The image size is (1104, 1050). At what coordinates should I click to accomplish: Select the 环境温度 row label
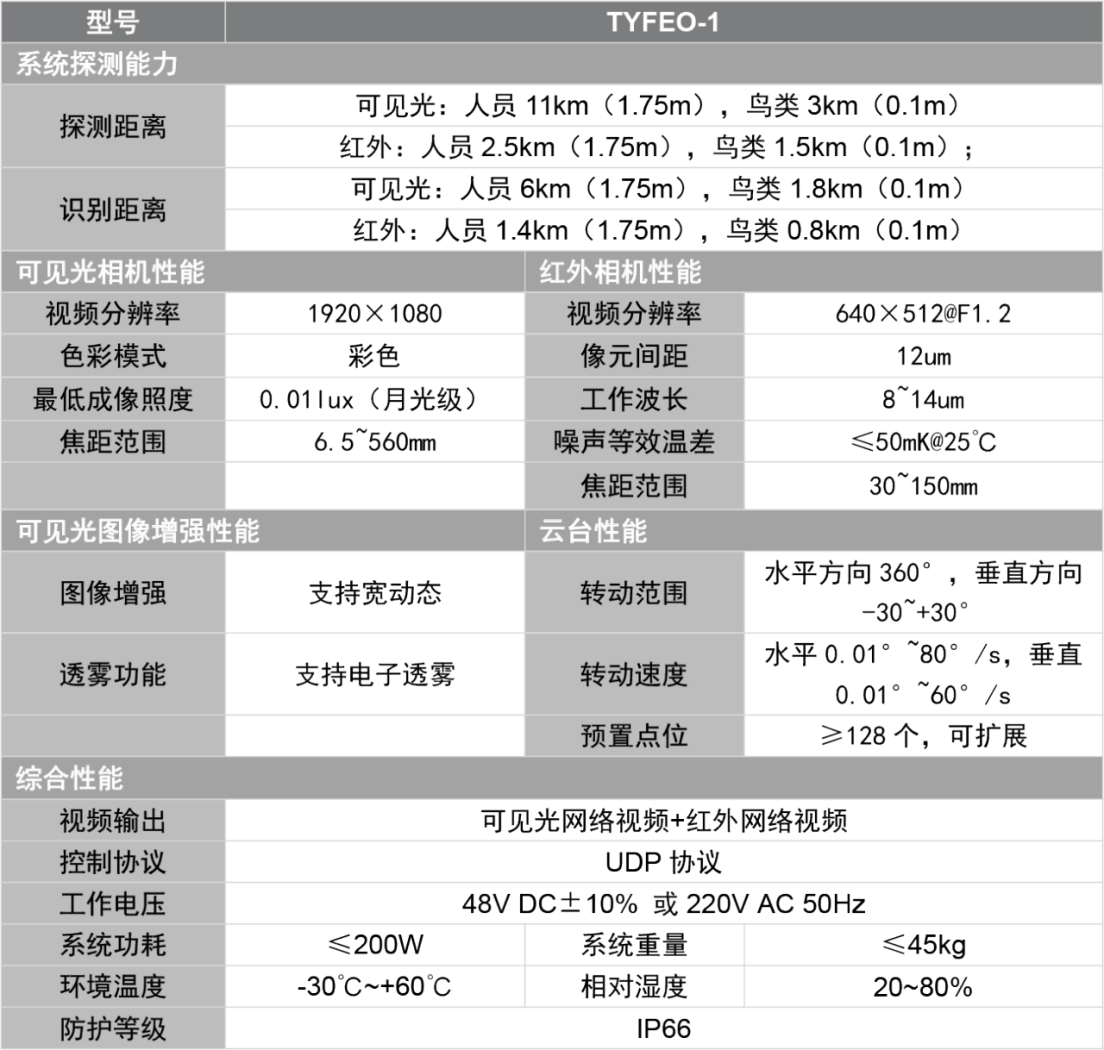[113, 986]
